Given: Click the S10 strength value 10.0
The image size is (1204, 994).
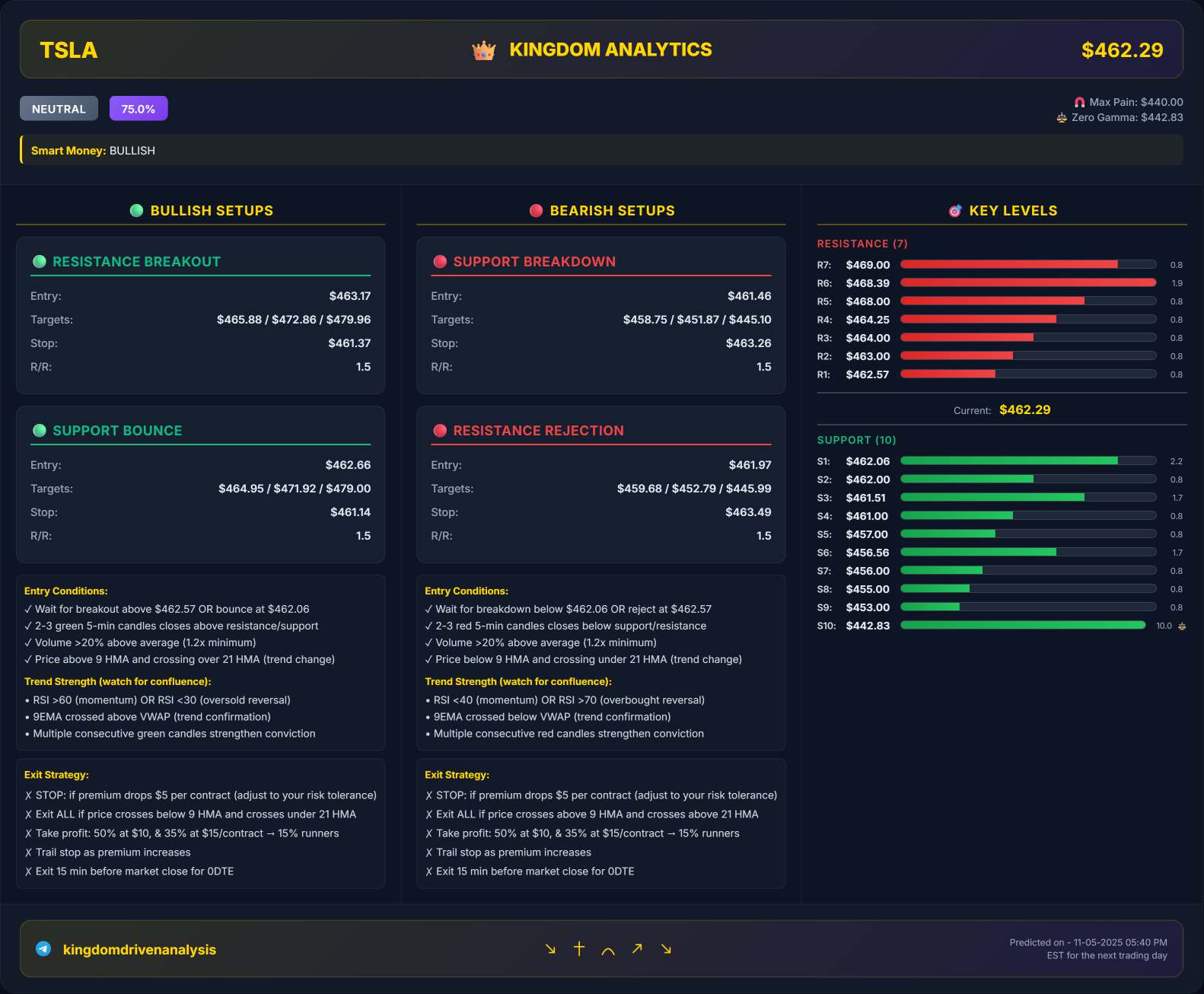Looking at the screenshot, I should [1164, 626].
